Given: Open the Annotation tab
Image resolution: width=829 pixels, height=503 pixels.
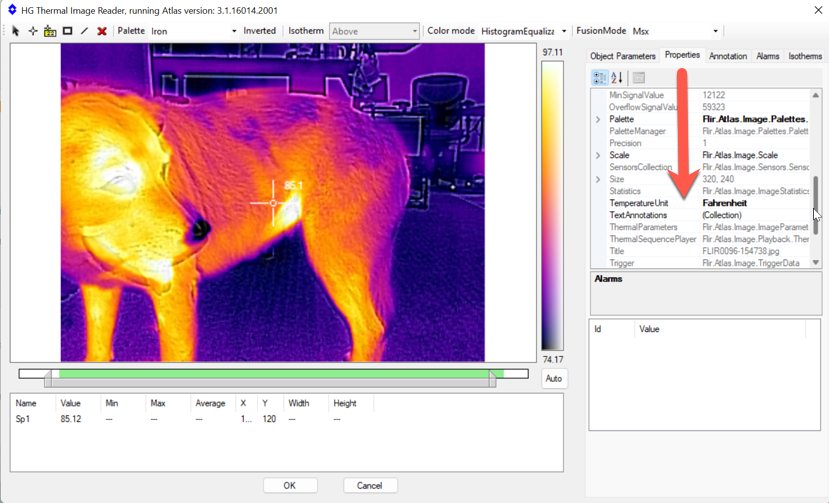Looking at the screenshot, I should click(728, 56).
